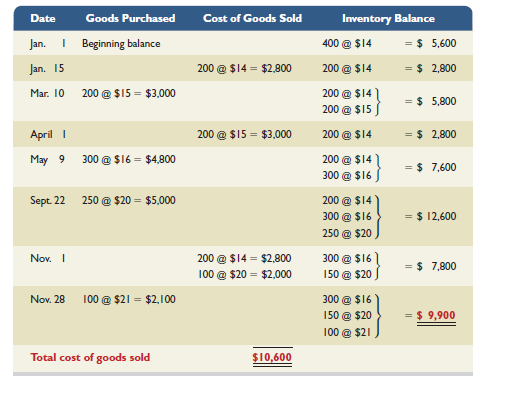Click the 300 @ $16 = $4,800 purchase
The width and height of the screenshot is (508, 394).
coord(129,159)
